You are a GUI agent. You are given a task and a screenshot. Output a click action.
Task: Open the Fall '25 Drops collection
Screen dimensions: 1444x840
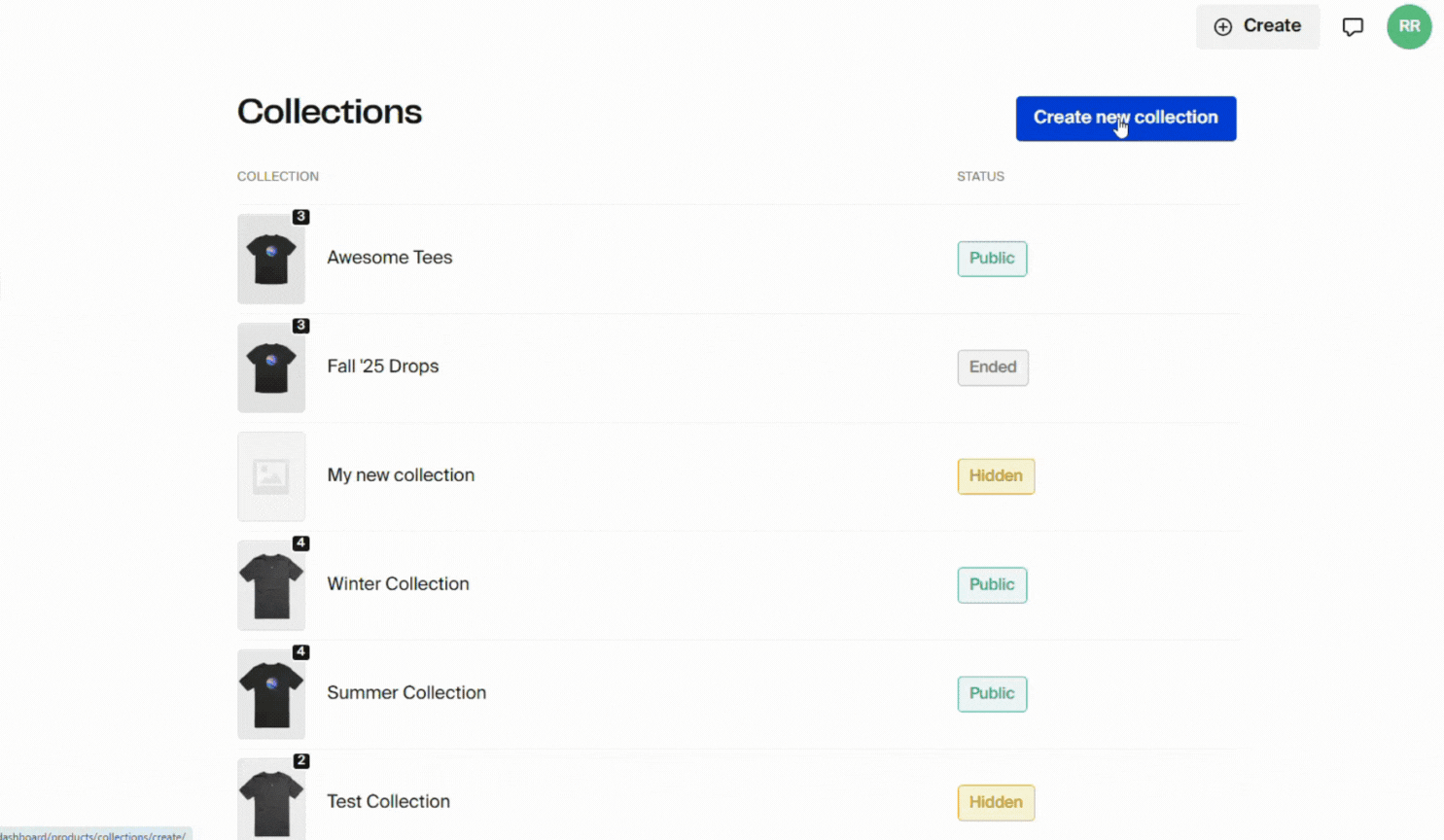tap(383, 367)
